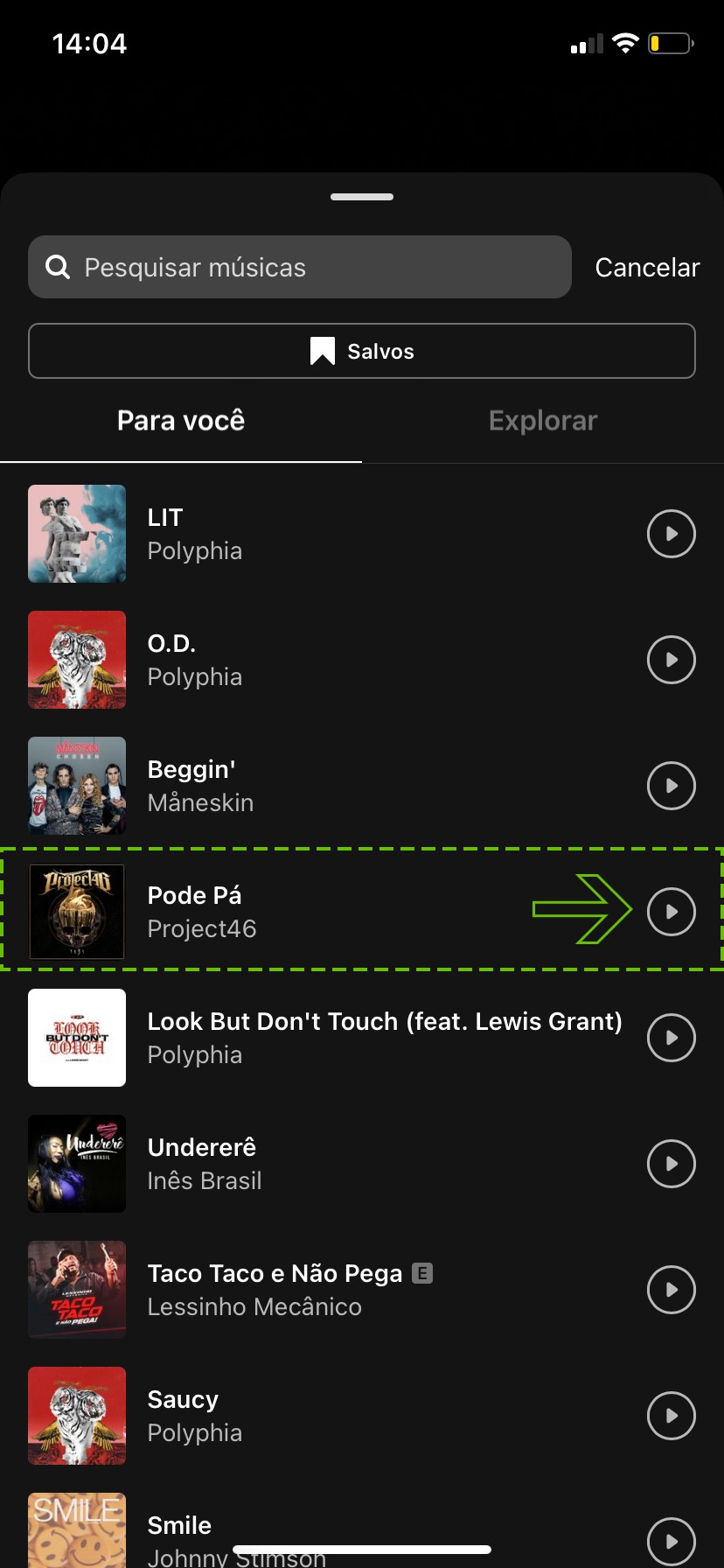
Task: Play preview of Saucy by Polyphia
Action: [x=671, y=1416]
